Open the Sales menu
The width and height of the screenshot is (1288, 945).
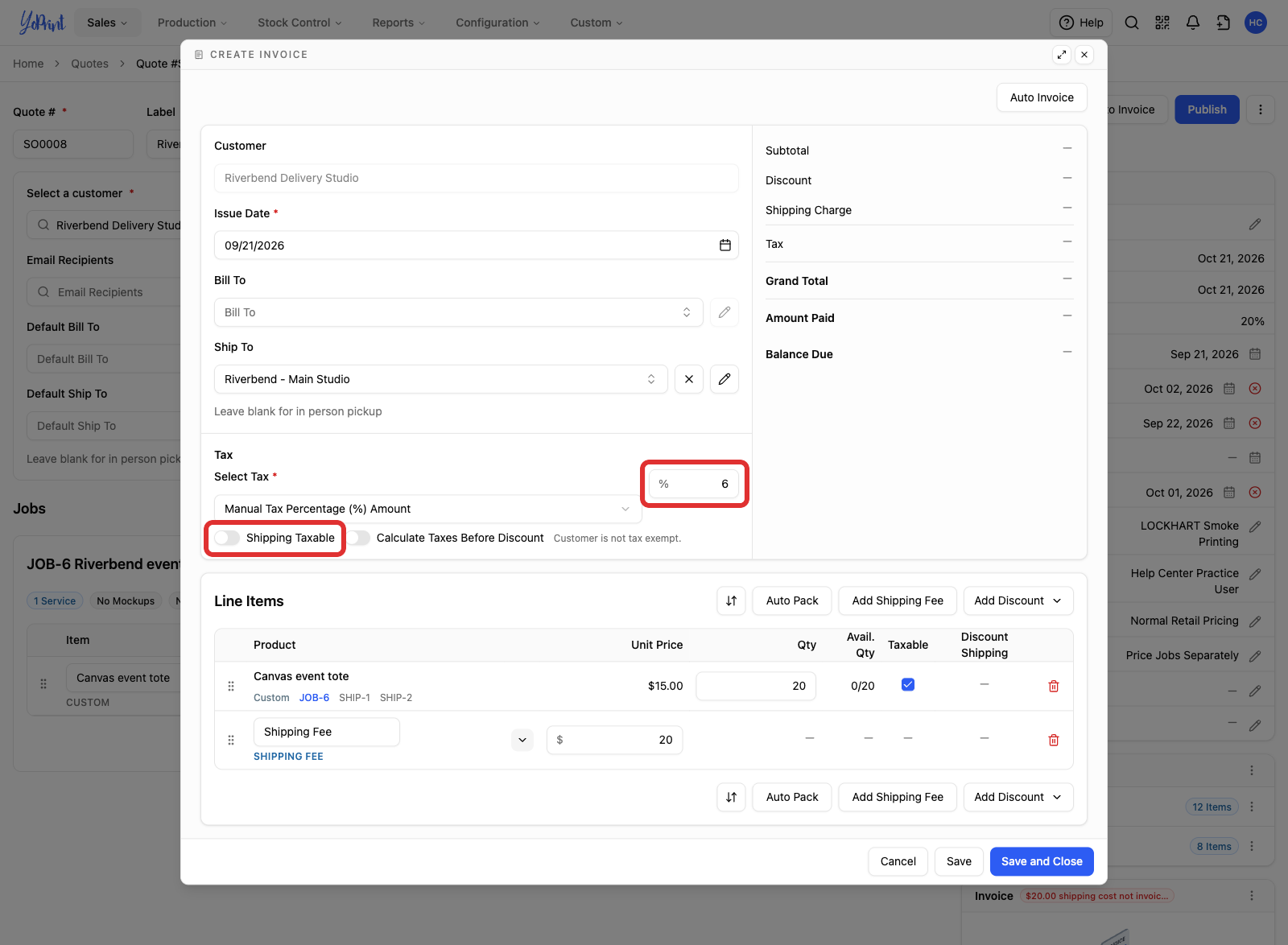pyautogui.click(x=107, y=23)
